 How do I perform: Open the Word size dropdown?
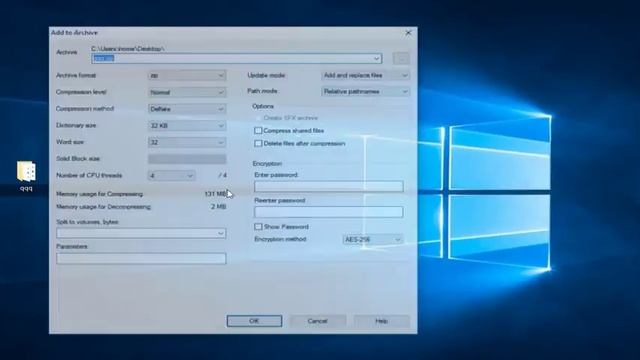(x=187, y=142)
